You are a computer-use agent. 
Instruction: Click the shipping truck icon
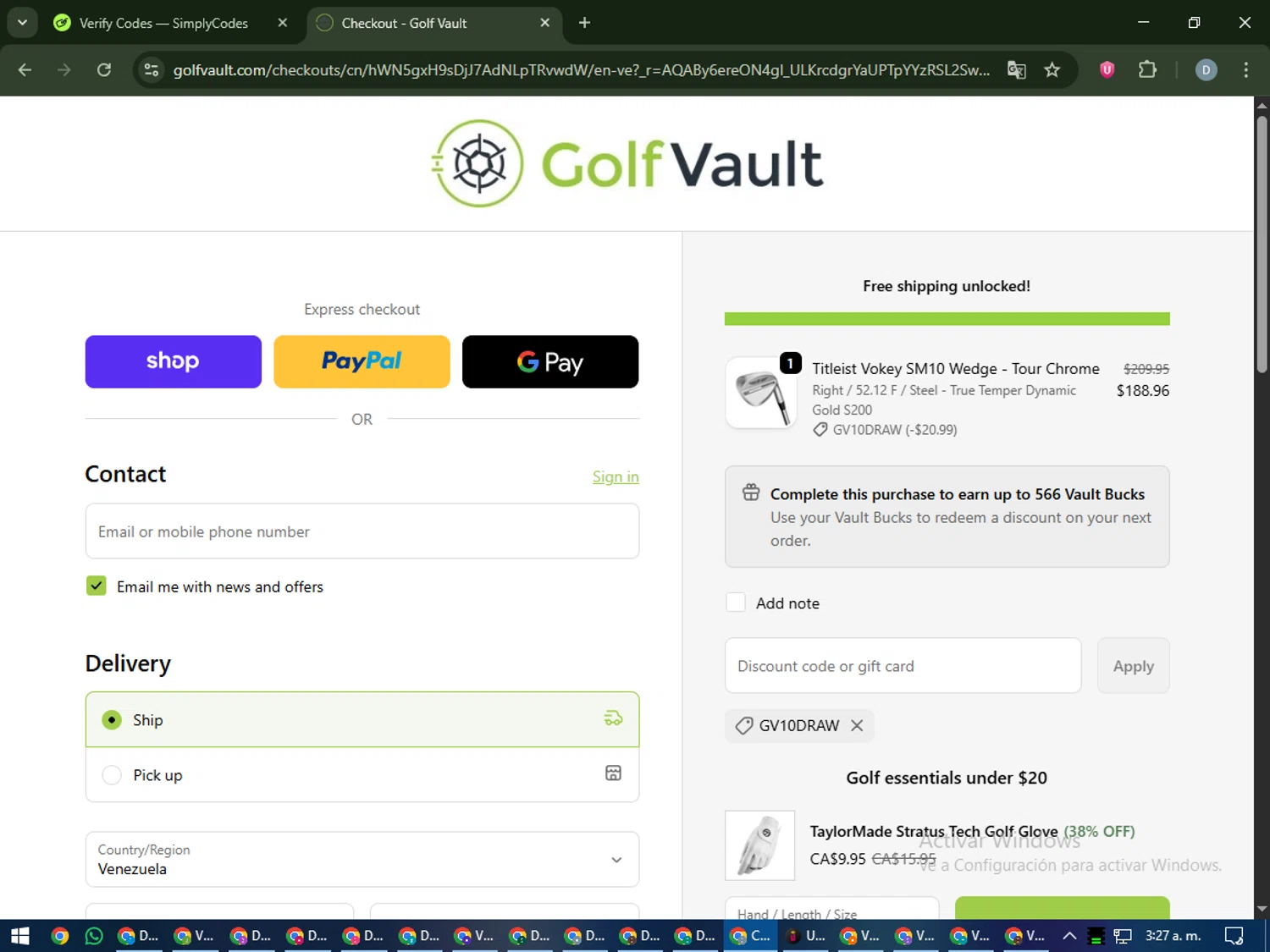tap(613, 718)
